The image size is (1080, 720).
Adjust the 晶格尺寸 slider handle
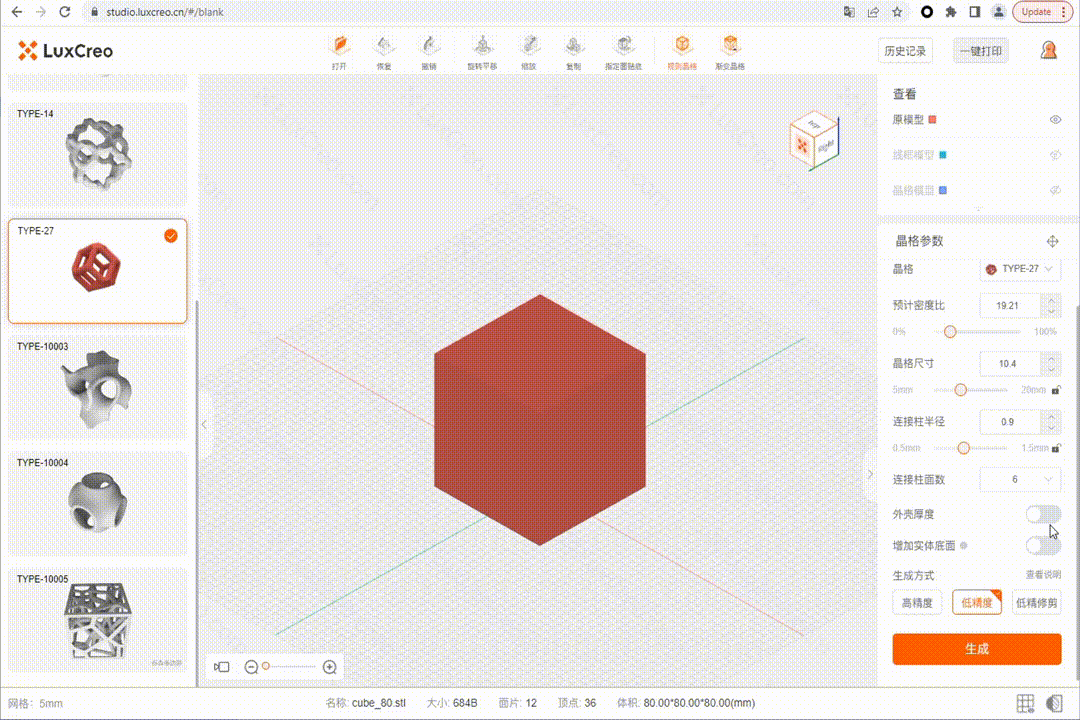(960, 391)
